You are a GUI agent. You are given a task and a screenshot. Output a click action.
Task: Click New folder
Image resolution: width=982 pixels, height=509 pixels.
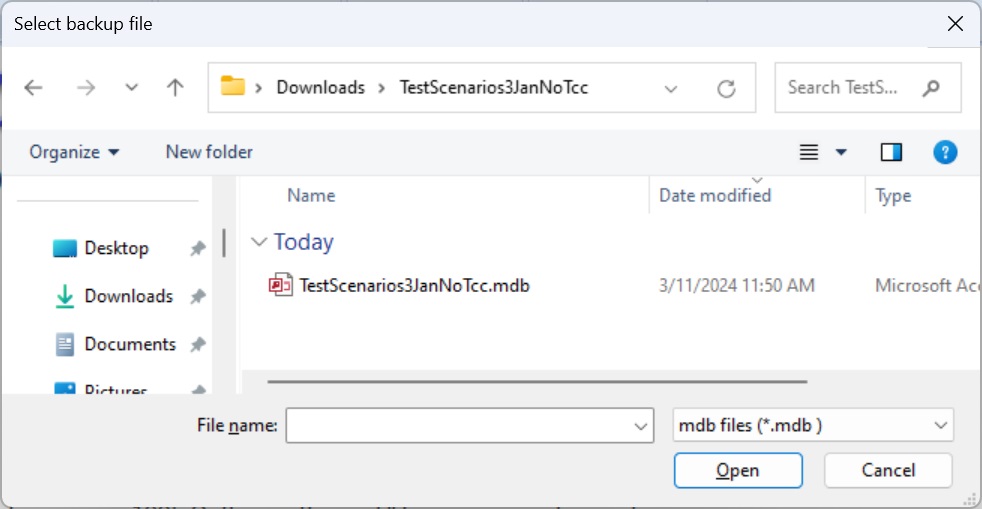[209, 152]
